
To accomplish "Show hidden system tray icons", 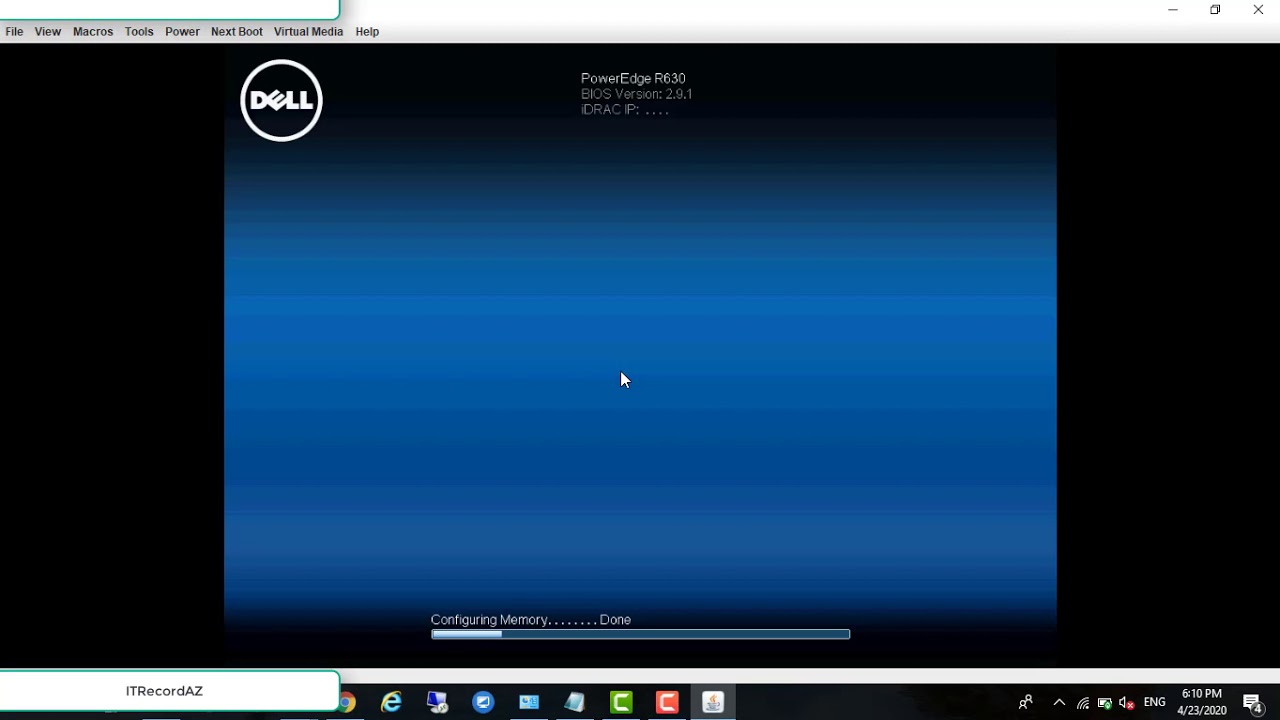I will pos(1059,703).
